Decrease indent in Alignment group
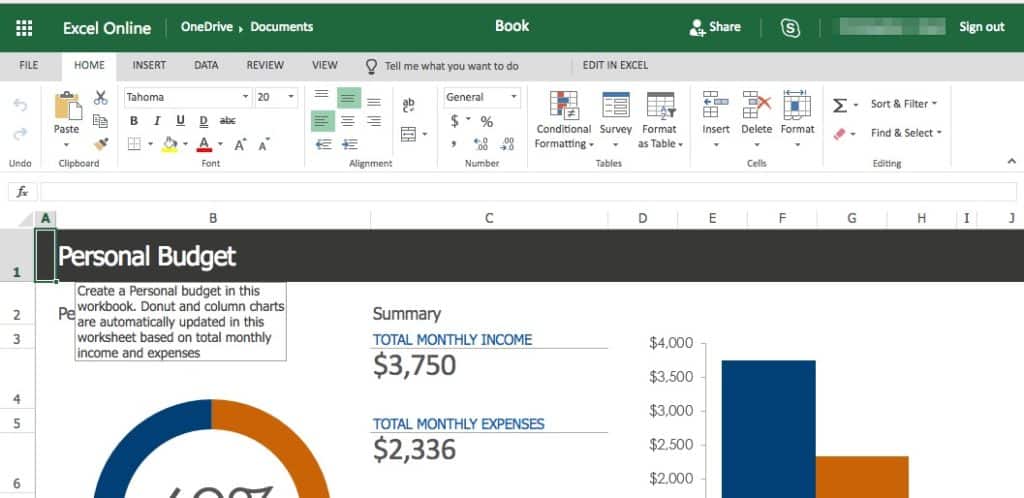 click(x=323, y=144)
